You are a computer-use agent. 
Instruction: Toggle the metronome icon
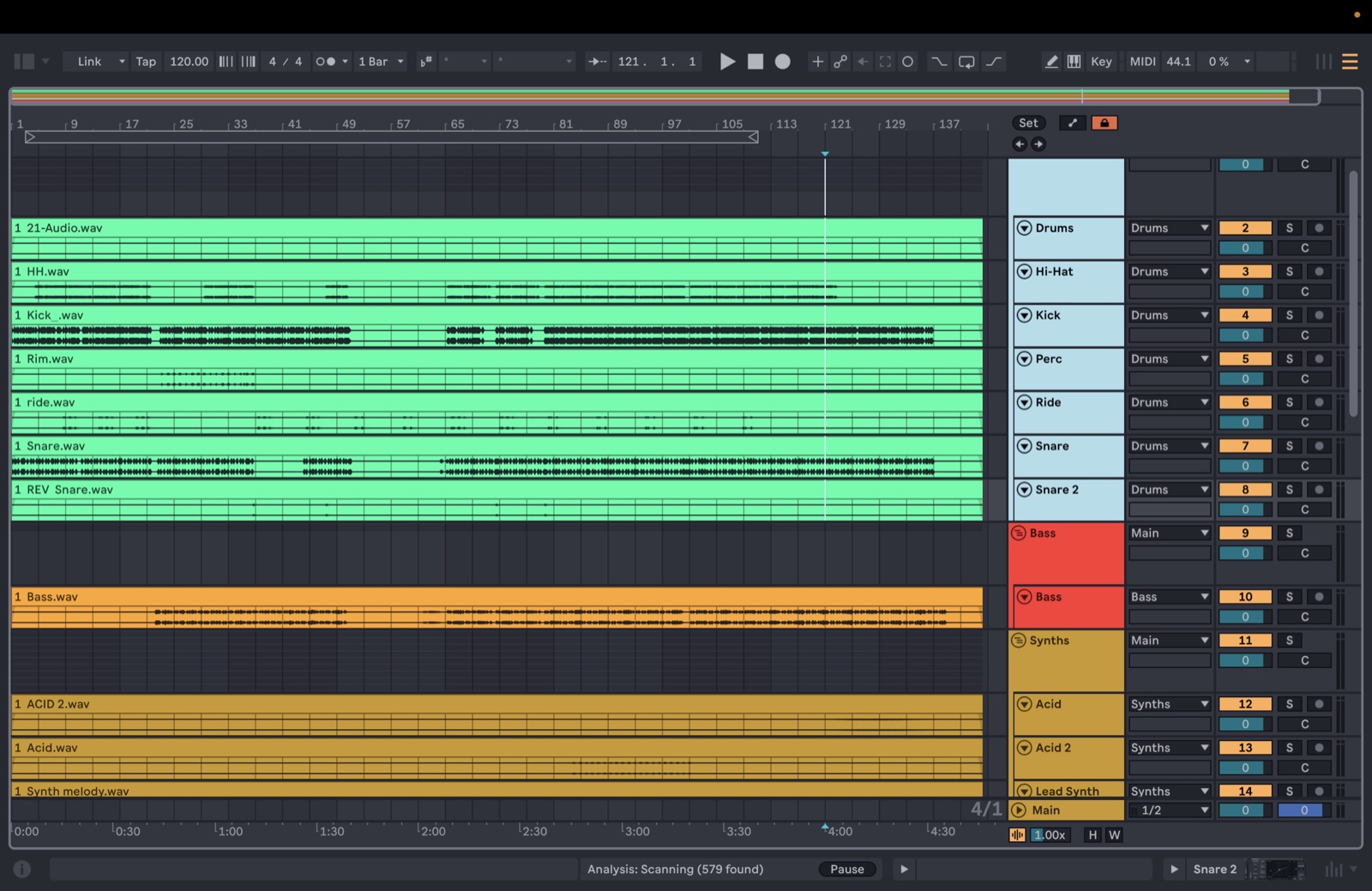point(326,61)
